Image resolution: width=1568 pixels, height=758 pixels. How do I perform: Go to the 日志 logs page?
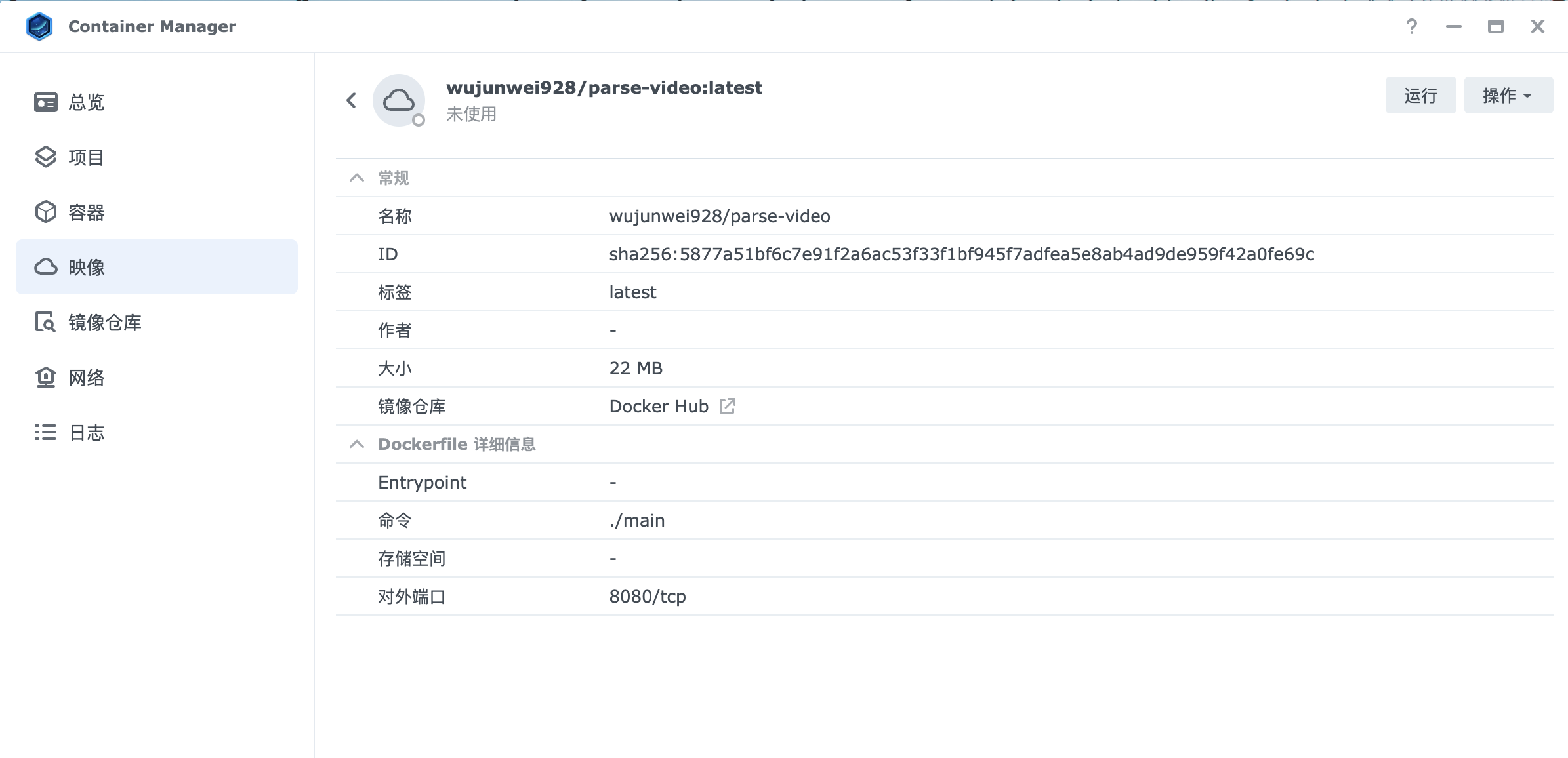(87, 433)
